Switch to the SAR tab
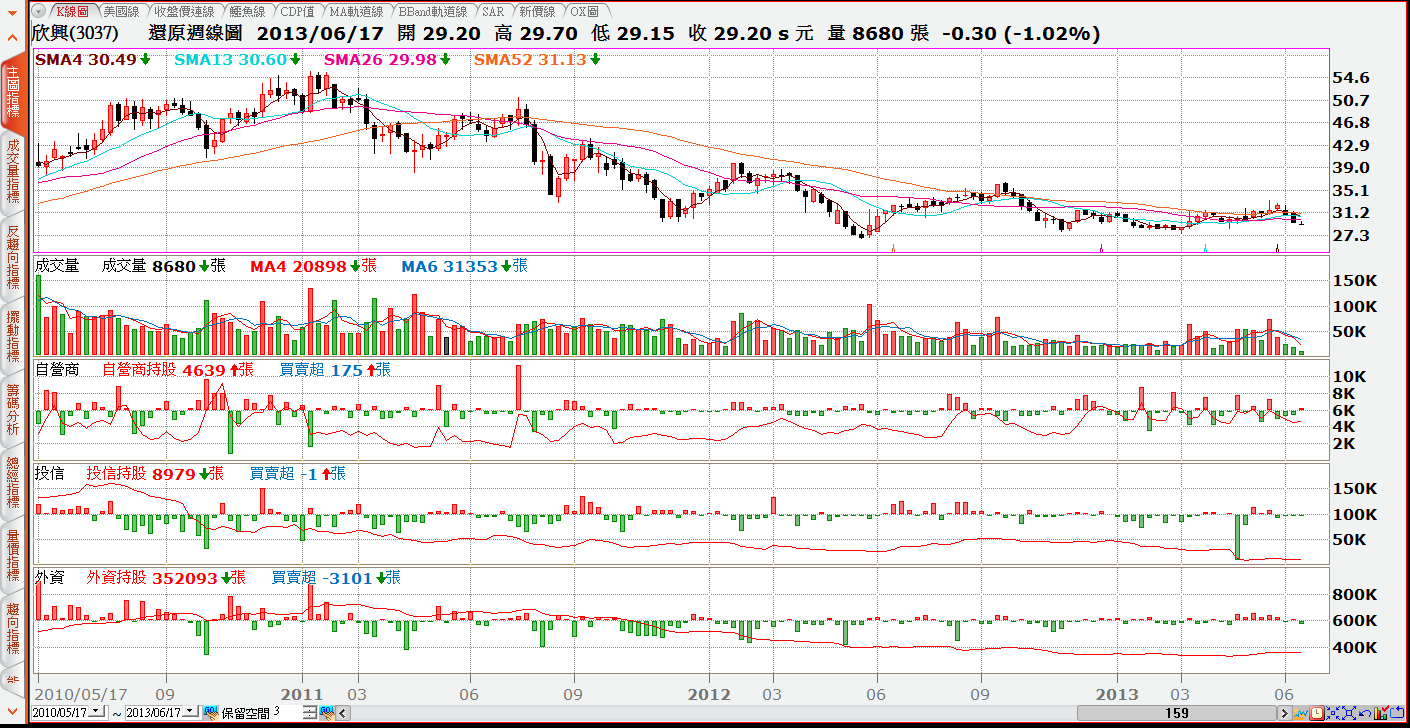Screen dimensions: 1410x728 pyautogui.click(x=493, y=11)
